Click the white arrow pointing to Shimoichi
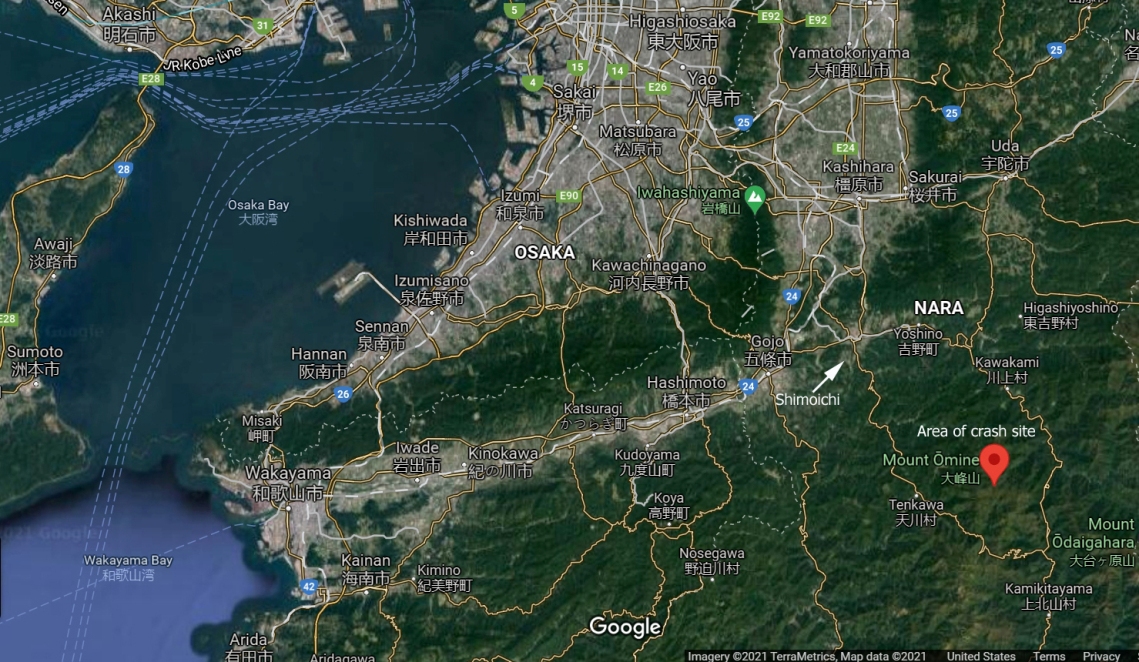Image resolution: width=1139 pixels, height=662 pixels. (x=828, y=376)
